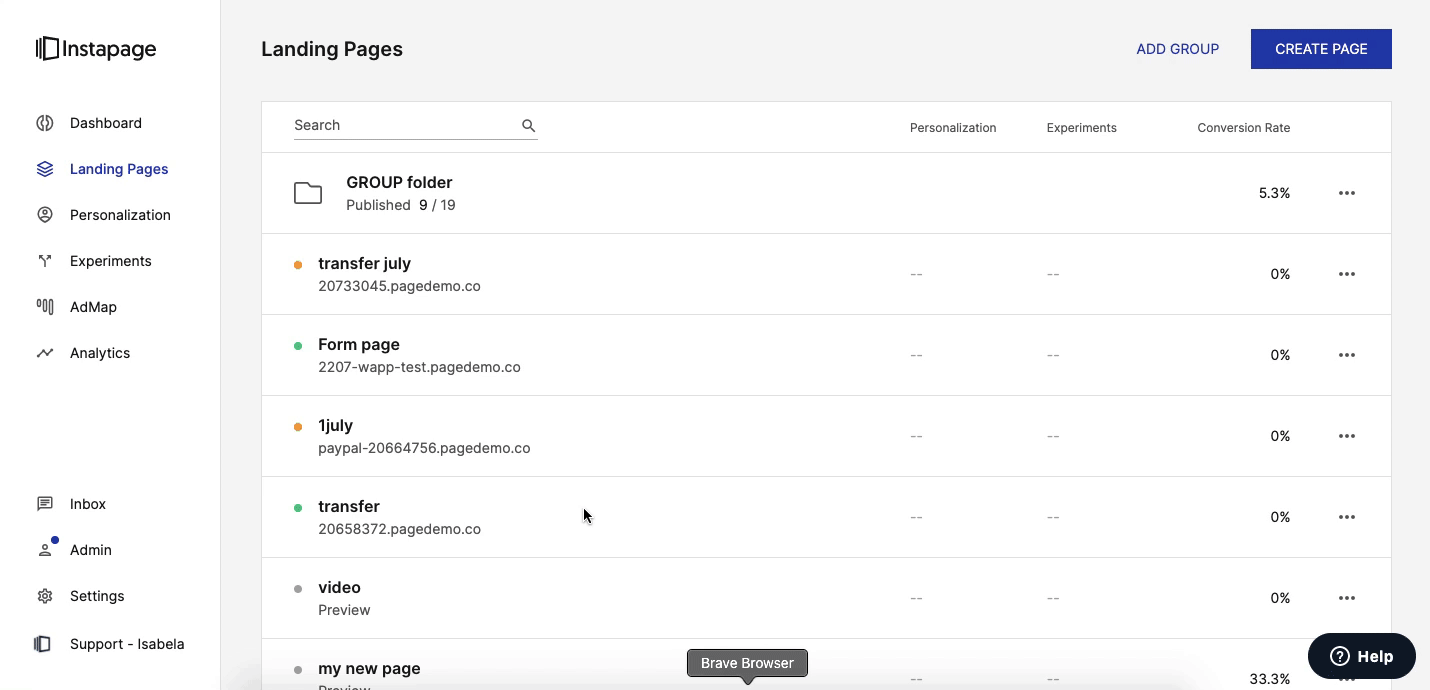Click the GROUP folder icon
1430x690 pixels.
tap(308, 193)
